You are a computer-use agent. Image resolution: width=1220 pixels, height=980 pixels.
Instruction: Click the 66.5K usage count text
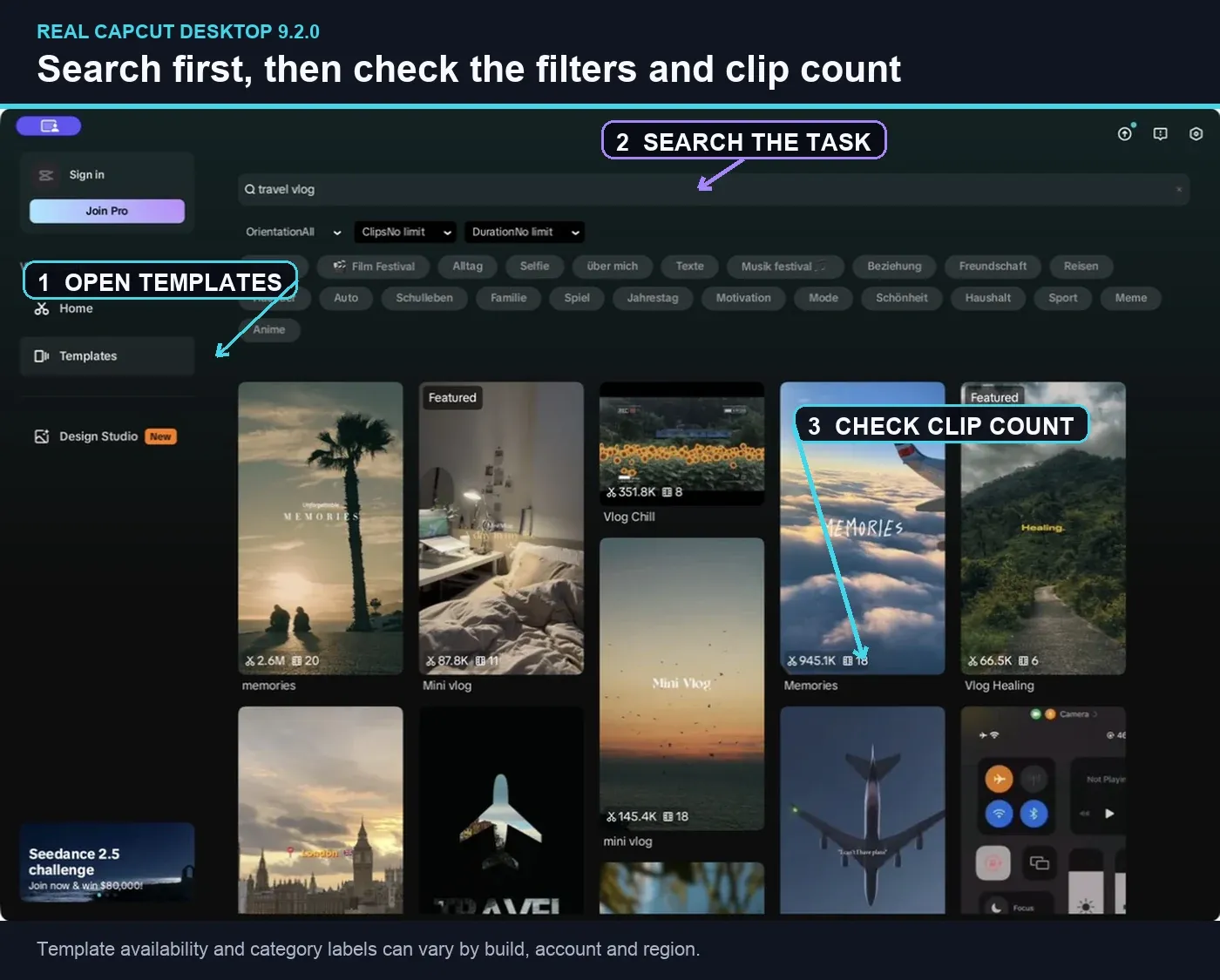pyautogui.click(x=996, y=661)
